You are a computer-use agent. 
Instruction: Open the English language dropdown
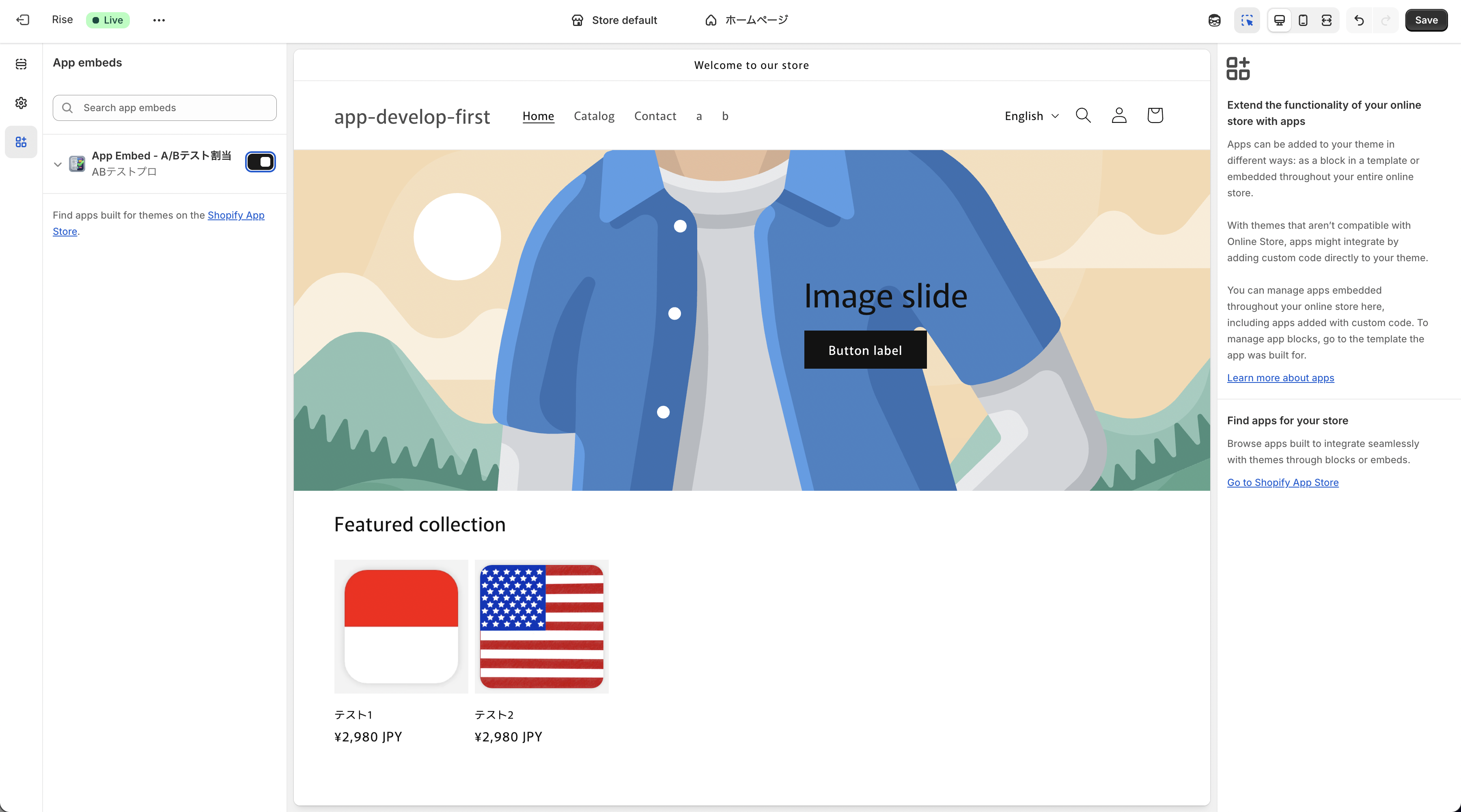tap(1031, 116)
